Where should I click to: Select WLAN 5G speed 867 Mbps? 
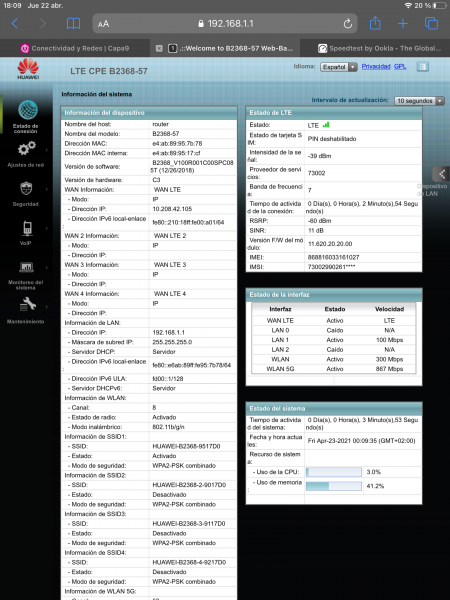(x=390, y=369)
